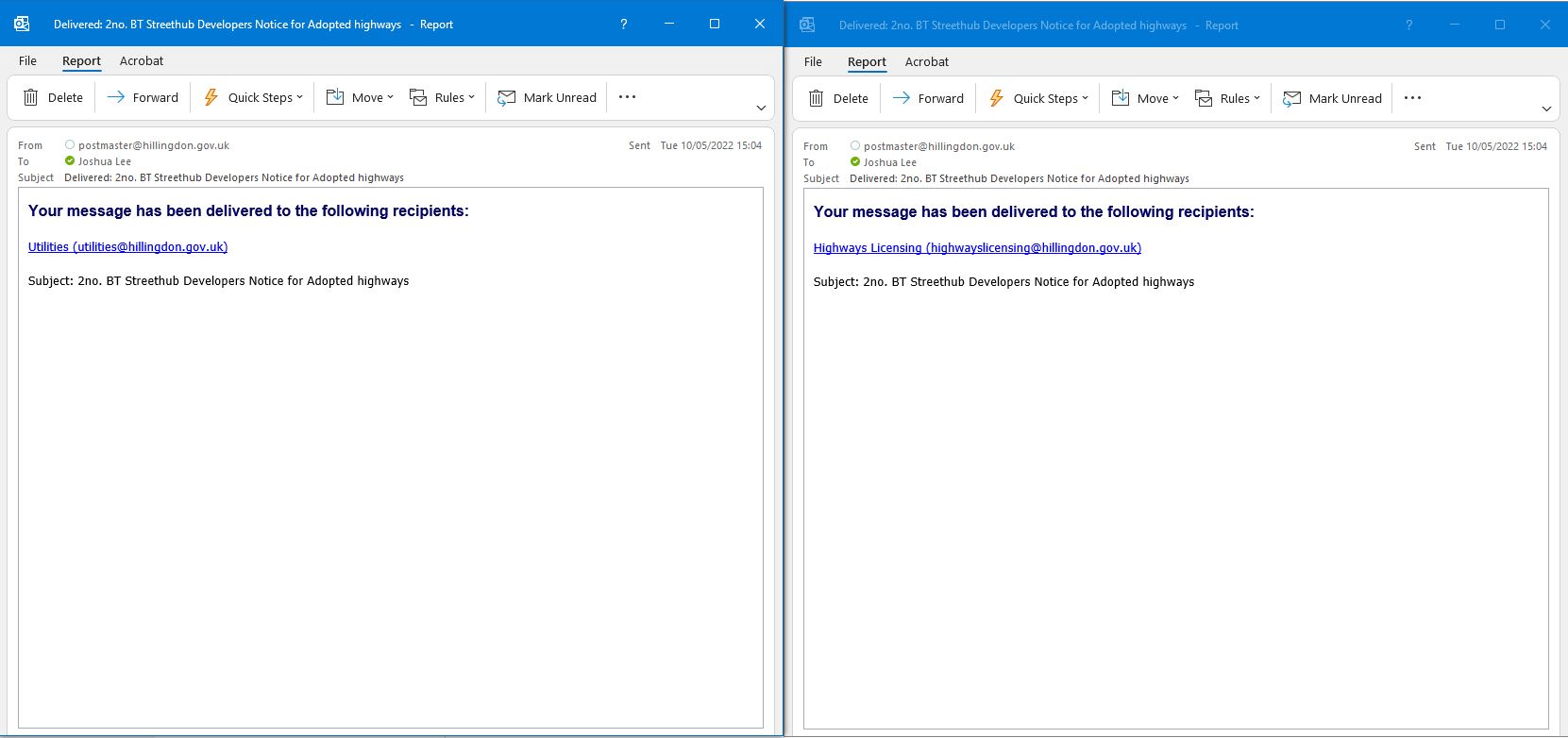Click Delete trash icon in left window
The width and height of the screenshot is (1568, 738).
31,97
